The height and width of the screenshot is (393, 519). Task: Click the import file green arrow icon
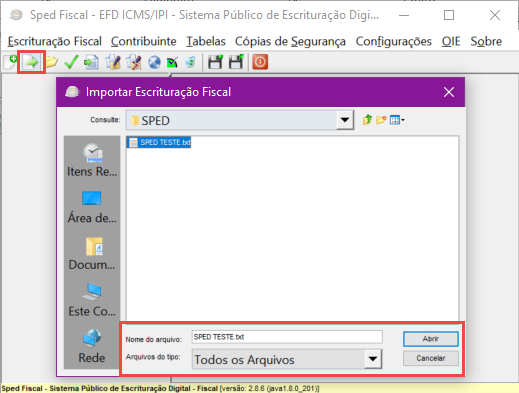pos(31,62)
